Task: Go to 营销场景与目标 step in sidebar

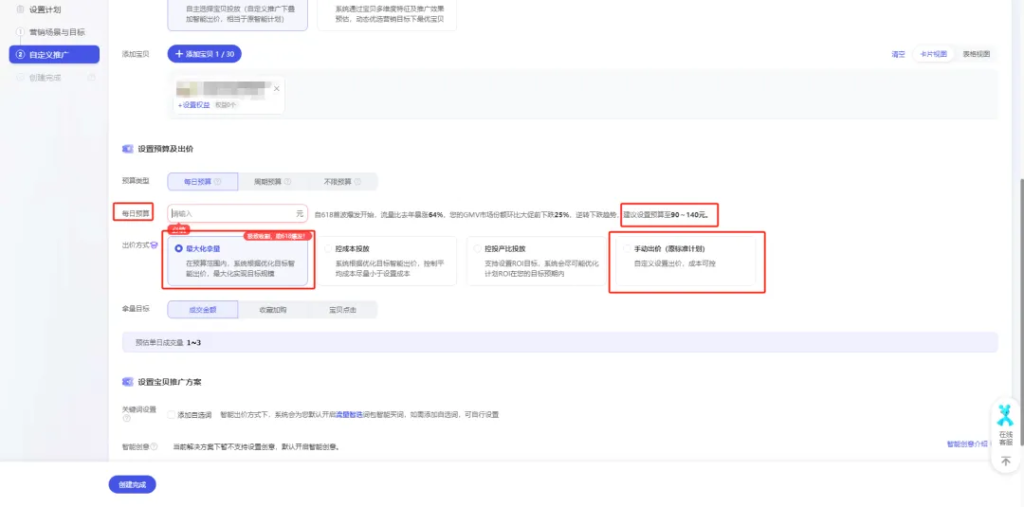Action: pyautogui.click(x=57, y=32)
